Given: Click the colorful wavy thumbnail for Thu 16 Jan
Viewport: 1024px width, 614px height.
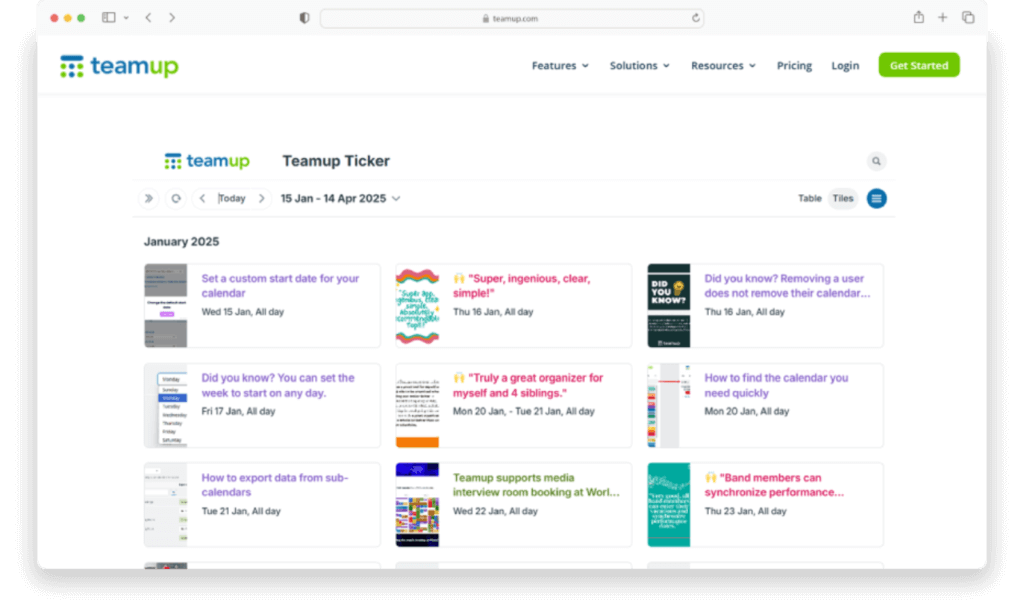Looking at the screenshot, I should pyautogui.click(x=417, y=306).
